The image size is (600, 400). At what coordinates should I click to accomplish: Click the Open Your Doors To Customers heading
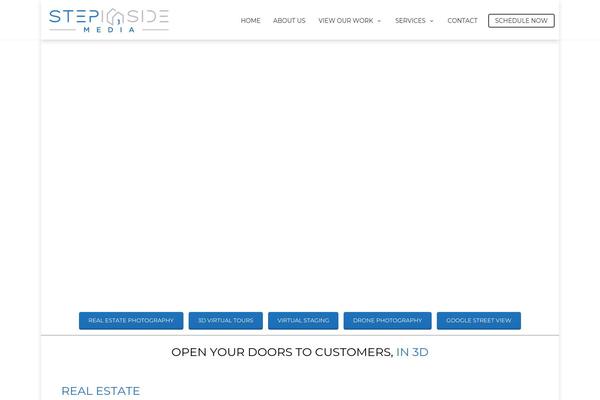[x=300, y=352]
